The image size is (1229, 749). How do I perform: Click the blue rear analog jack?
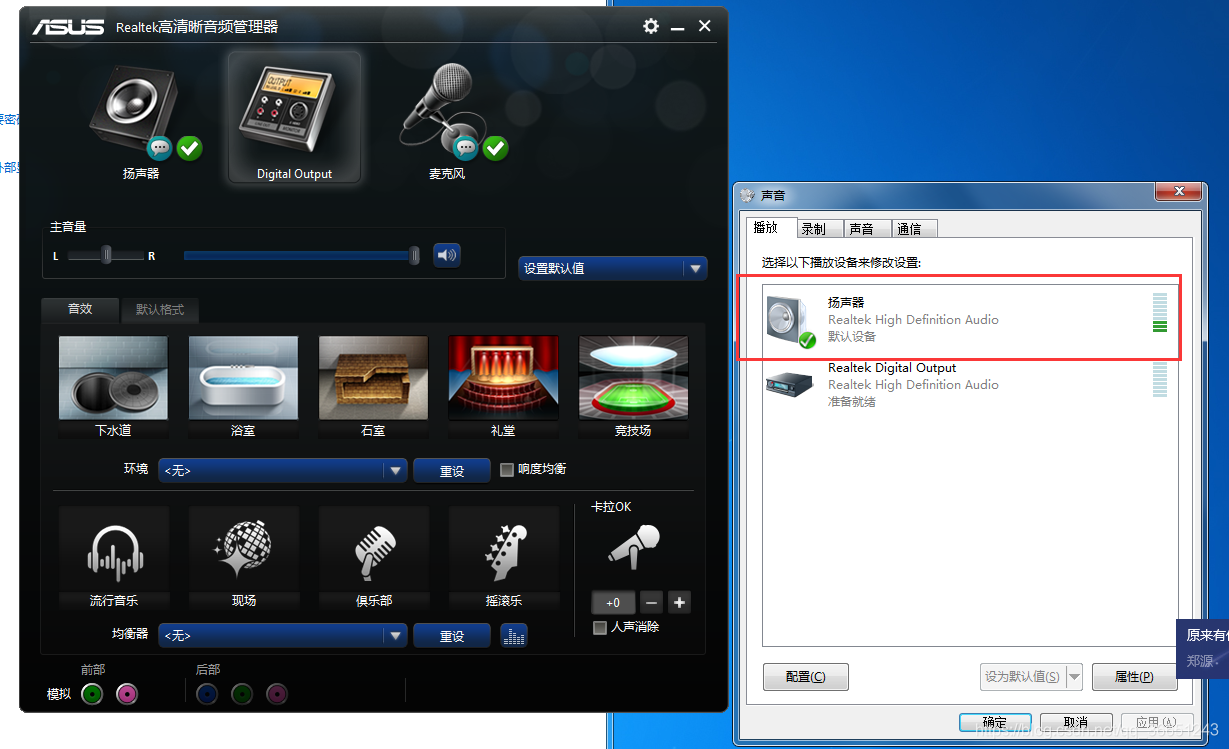point(207,694)
